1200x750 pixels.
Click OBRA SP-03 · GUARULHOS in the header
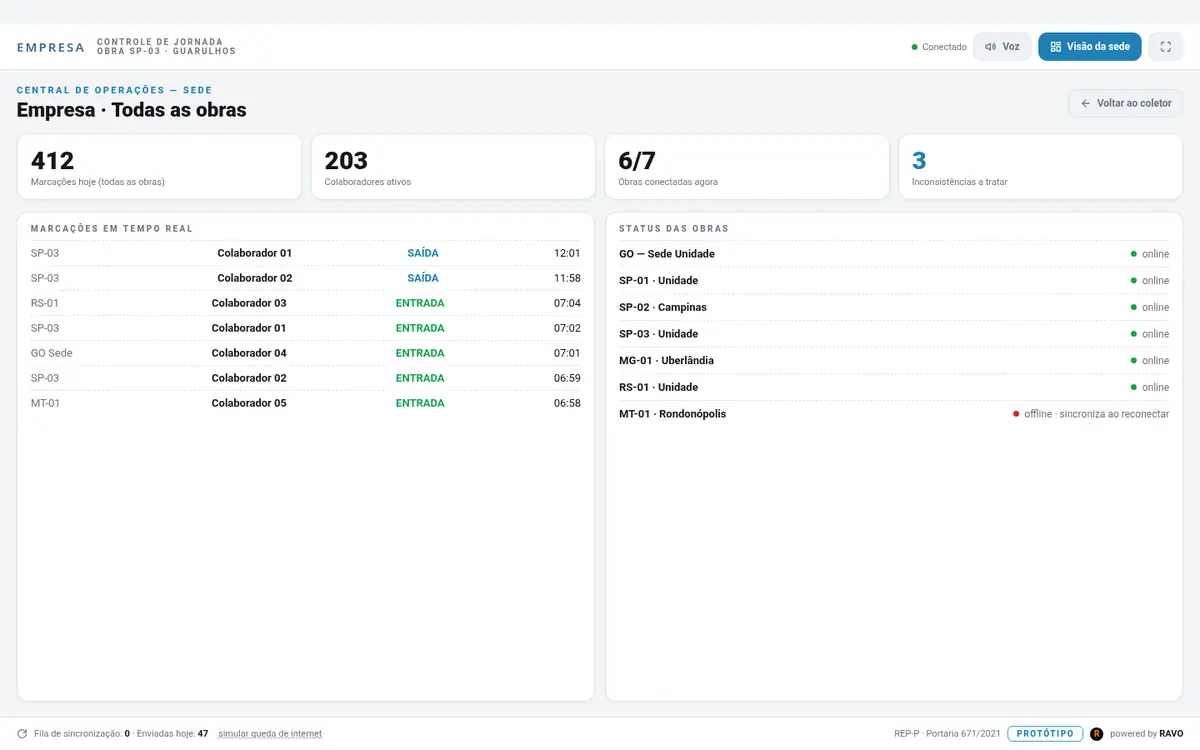coord(166,51)
